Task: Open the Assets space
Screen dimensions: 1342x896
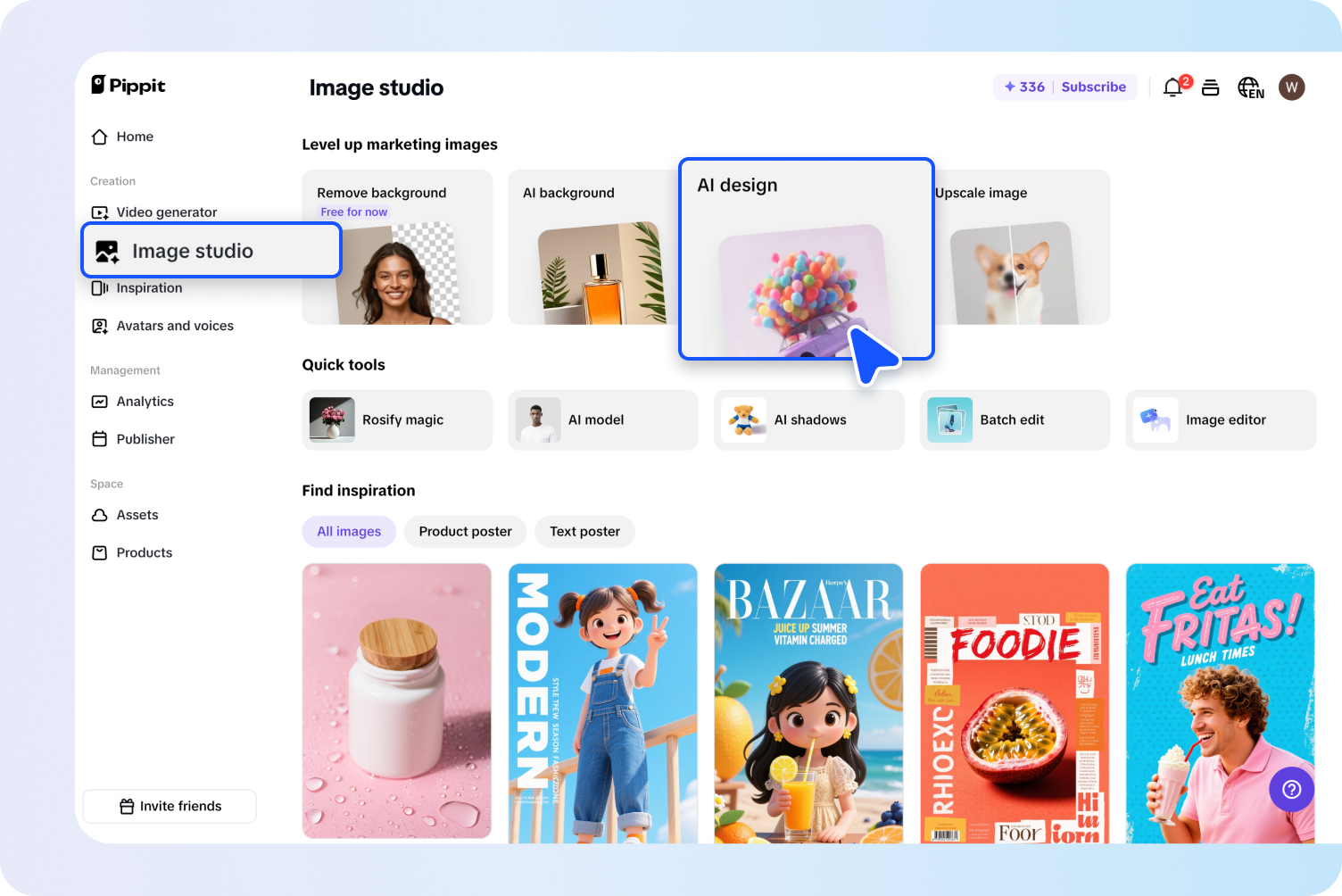Action: tap(137, 515)
